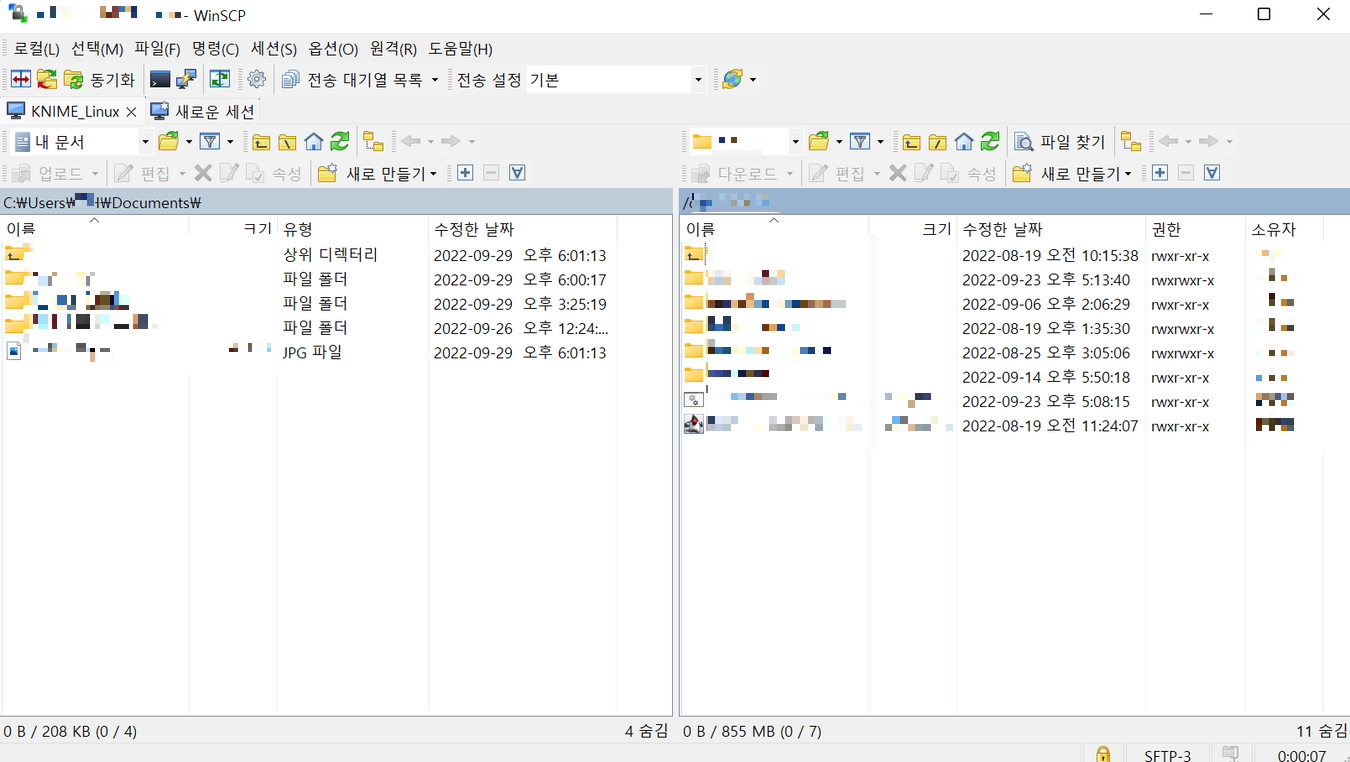
Task: Refresh the remote panel file list
Action: (x=990, y=142)
